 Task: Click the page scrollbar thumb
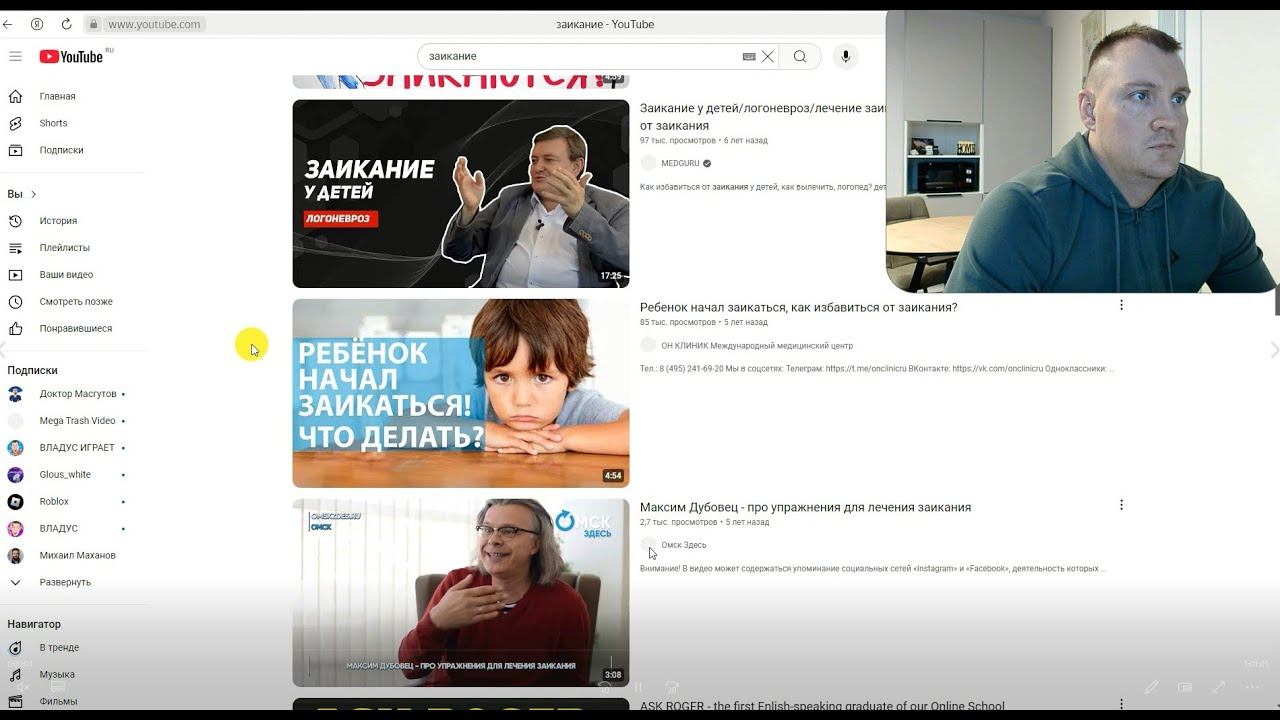coord(1276,300)
